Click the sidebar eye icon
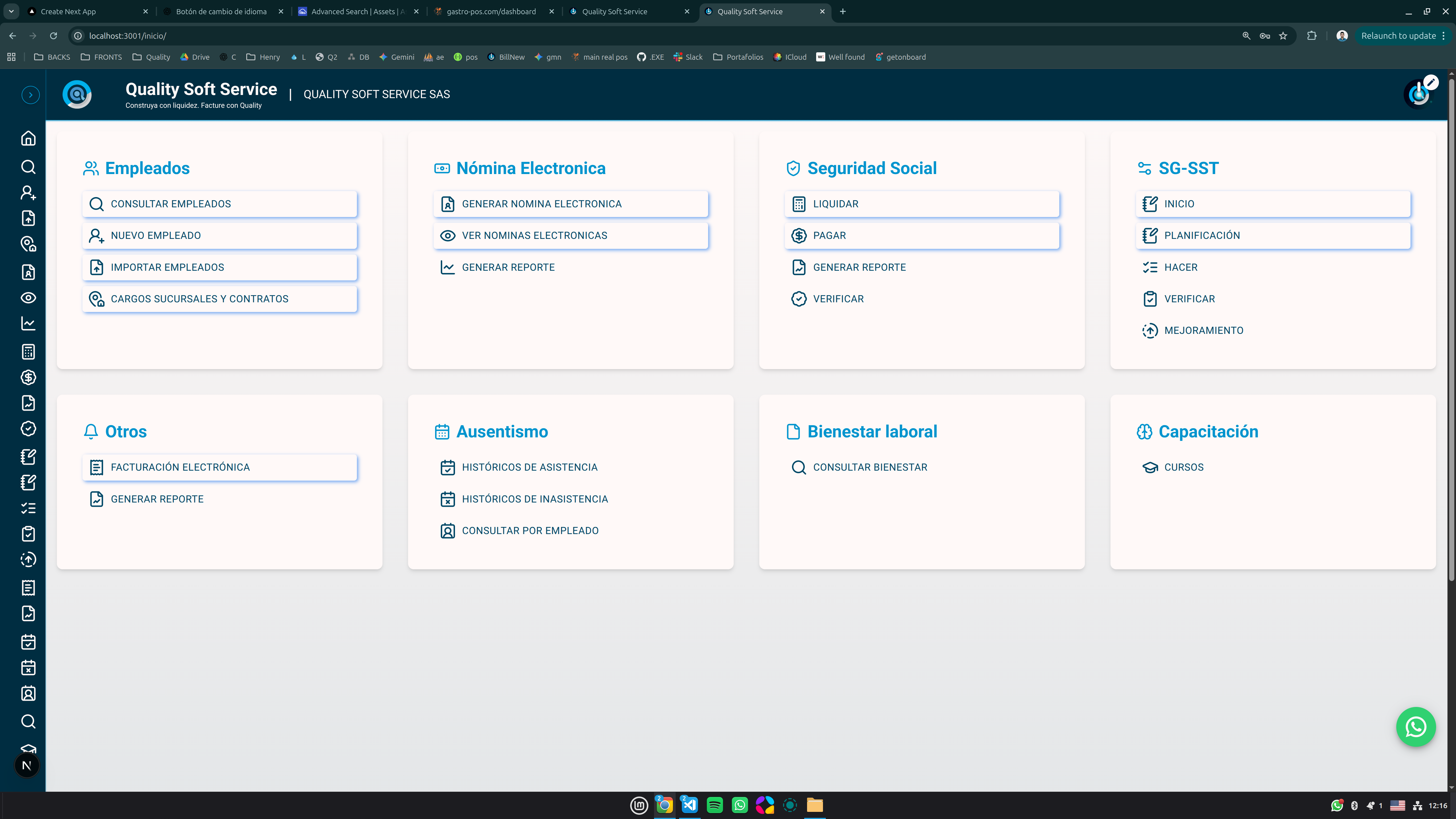 28,298
